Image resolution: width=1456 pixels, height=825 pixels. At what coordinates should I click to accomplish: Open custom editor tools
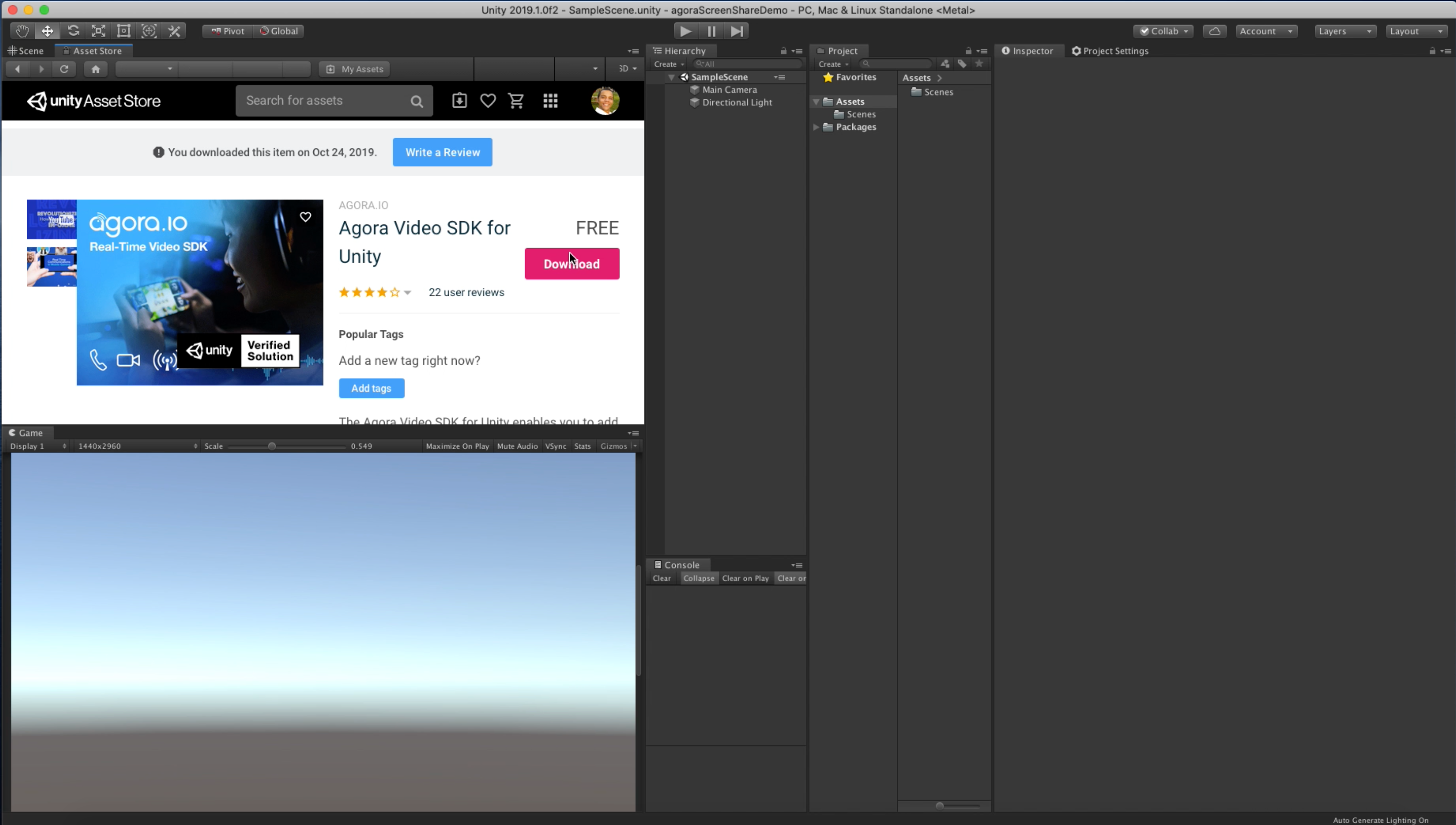(174, 31)
